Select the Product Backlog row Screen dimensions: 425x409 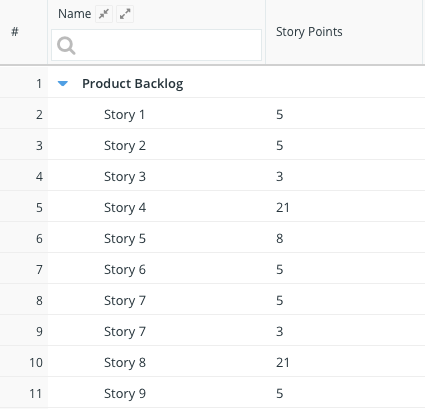(x=212, y=83)
